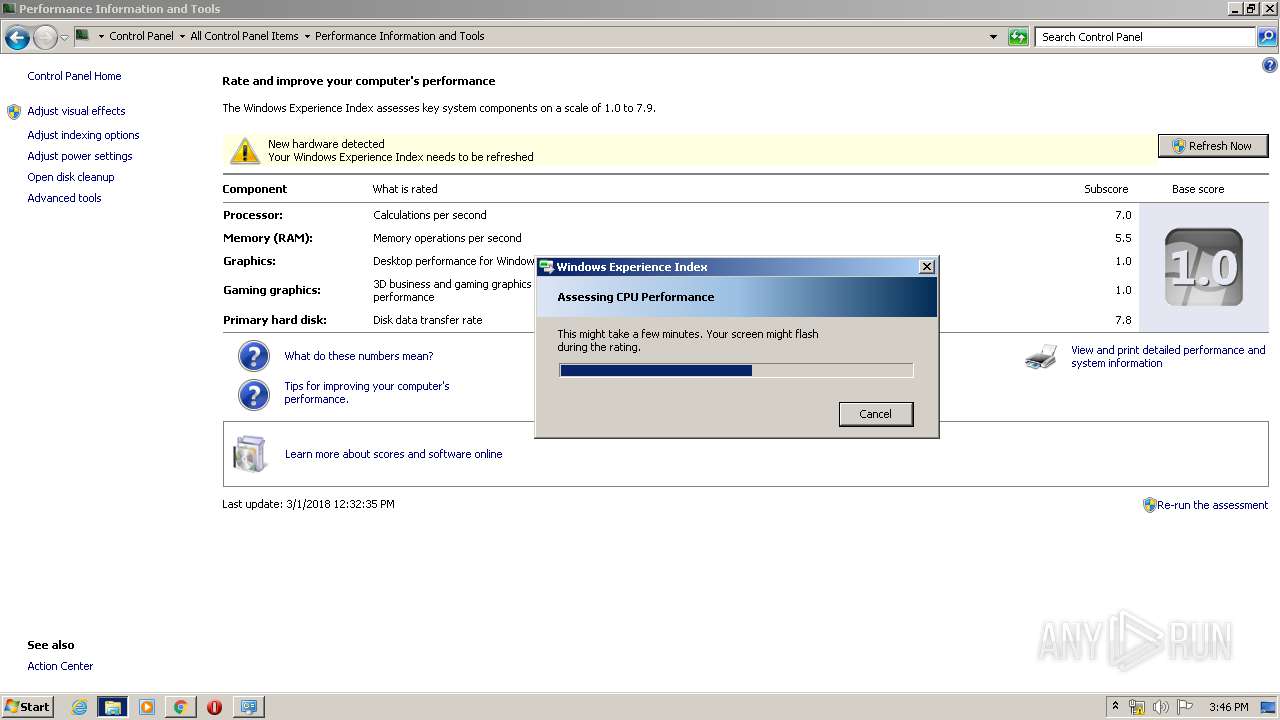Image resolution: width=1280 pixels, height=720 pixels.
Task: Click the software box icon beside Learn more
Action: point(250,453)
